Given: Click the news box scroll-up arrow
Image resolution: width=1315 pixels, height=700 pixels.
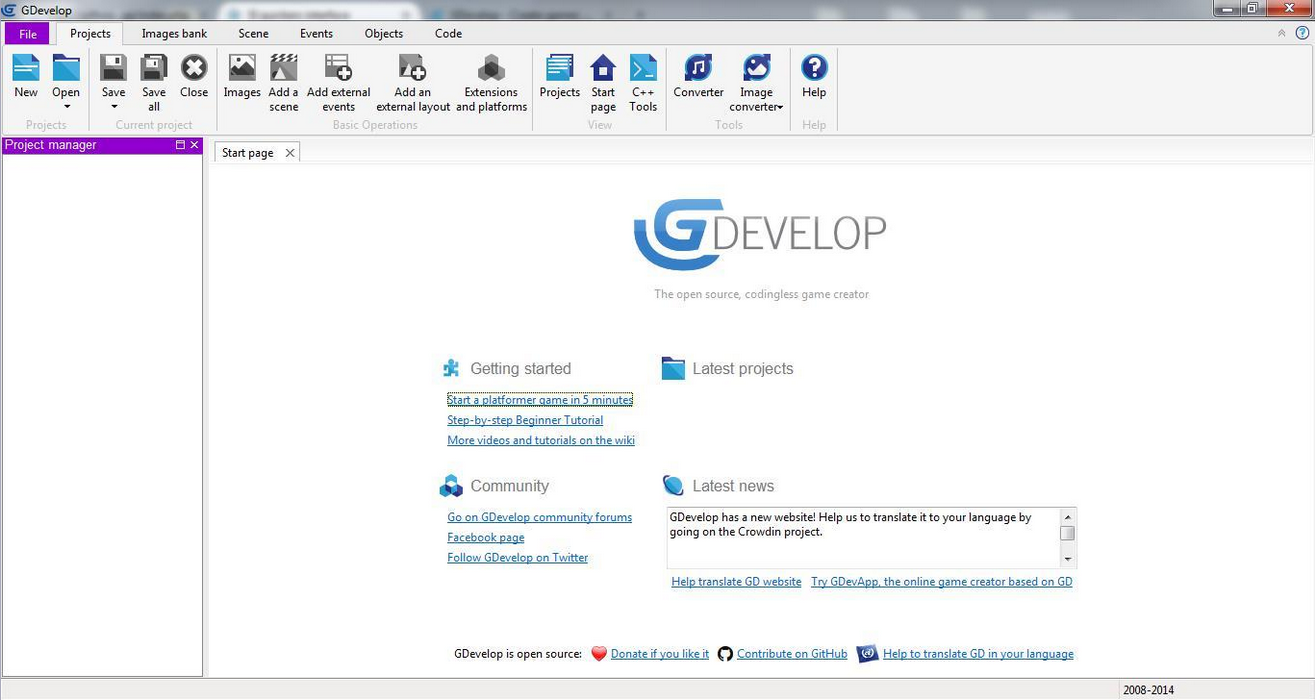Looking at the screenshot, I should pos(1068,516).
